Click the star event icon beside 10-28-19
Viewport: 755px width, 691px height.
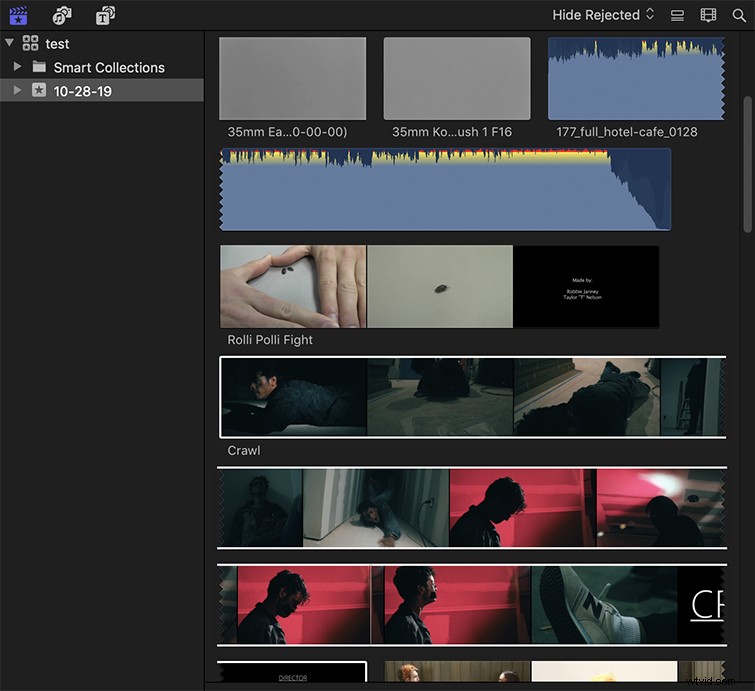tap(39, 90)
